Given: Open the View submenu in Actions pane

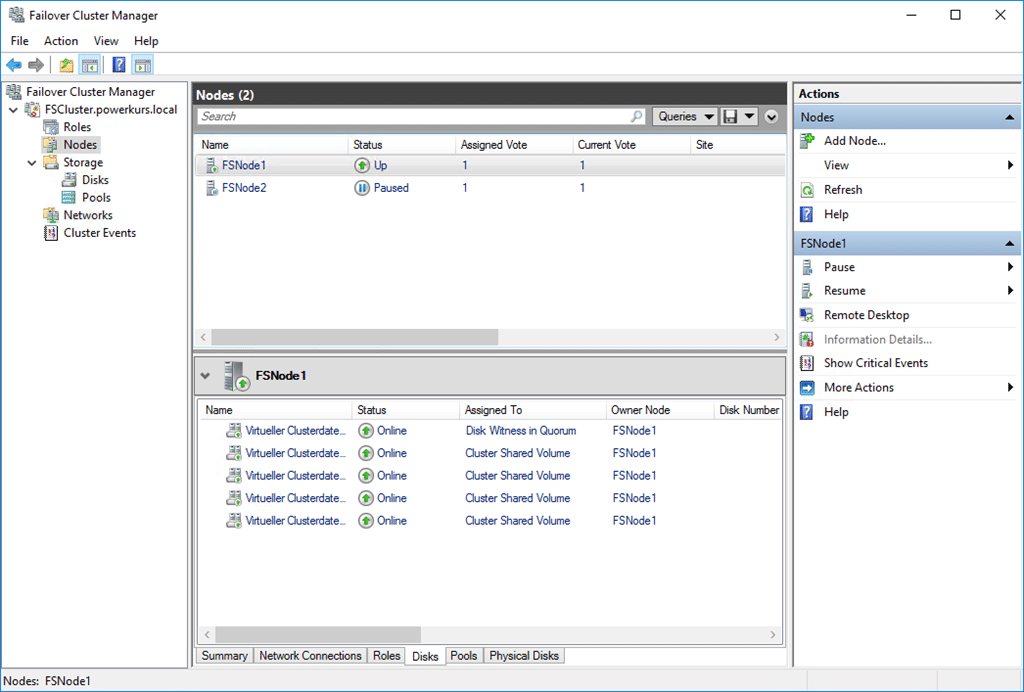Looking at the screenshot, I should [x=907, y=166].
